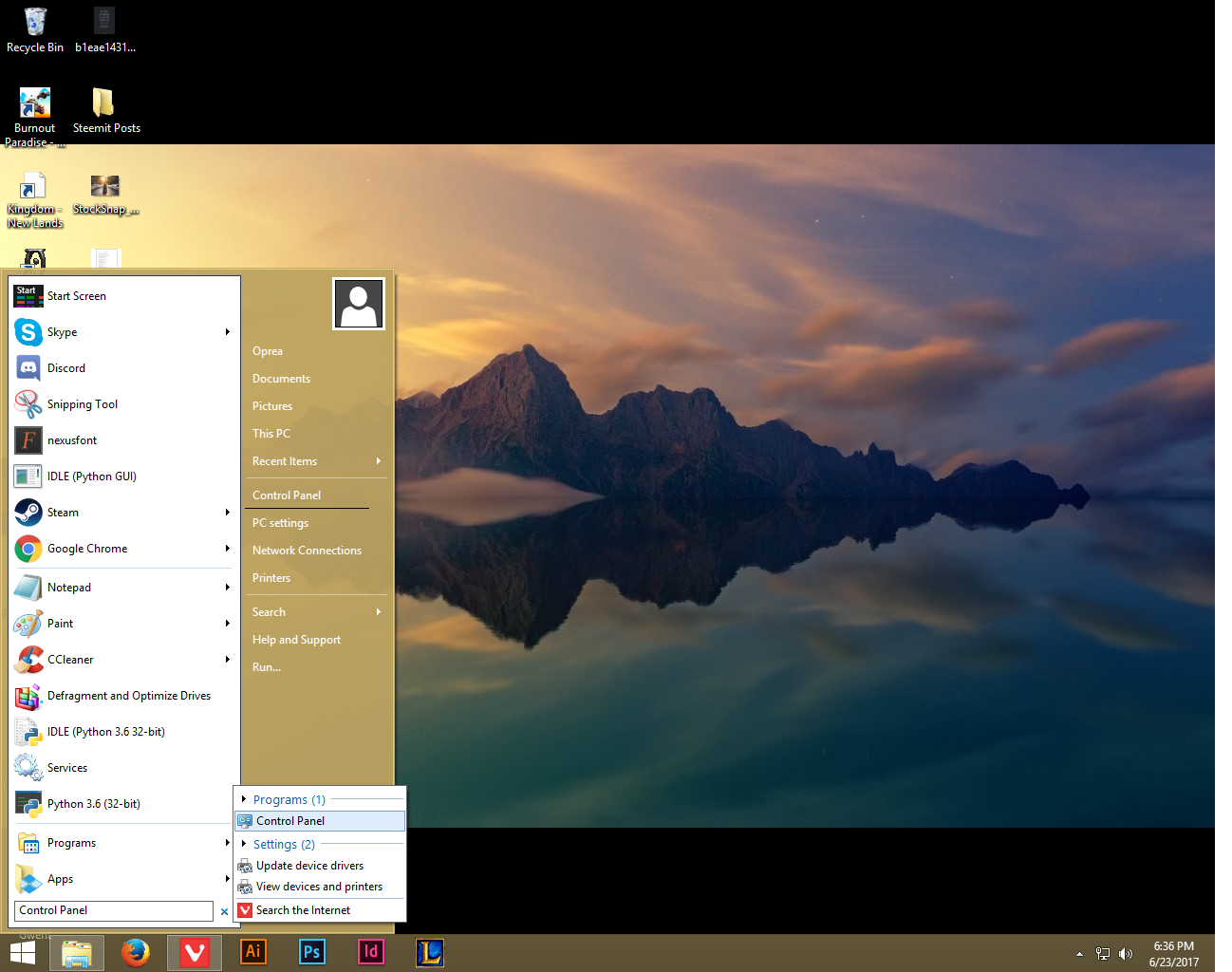Select the StockSnap image on desktop

(105, 194)
